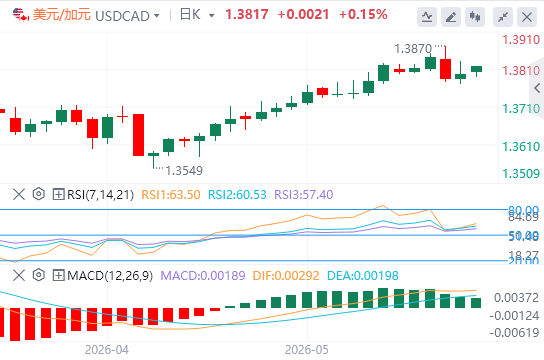The image size is (544, 360).
Task: Collapse chart with the shrink arrows icon
Action: 503,16
